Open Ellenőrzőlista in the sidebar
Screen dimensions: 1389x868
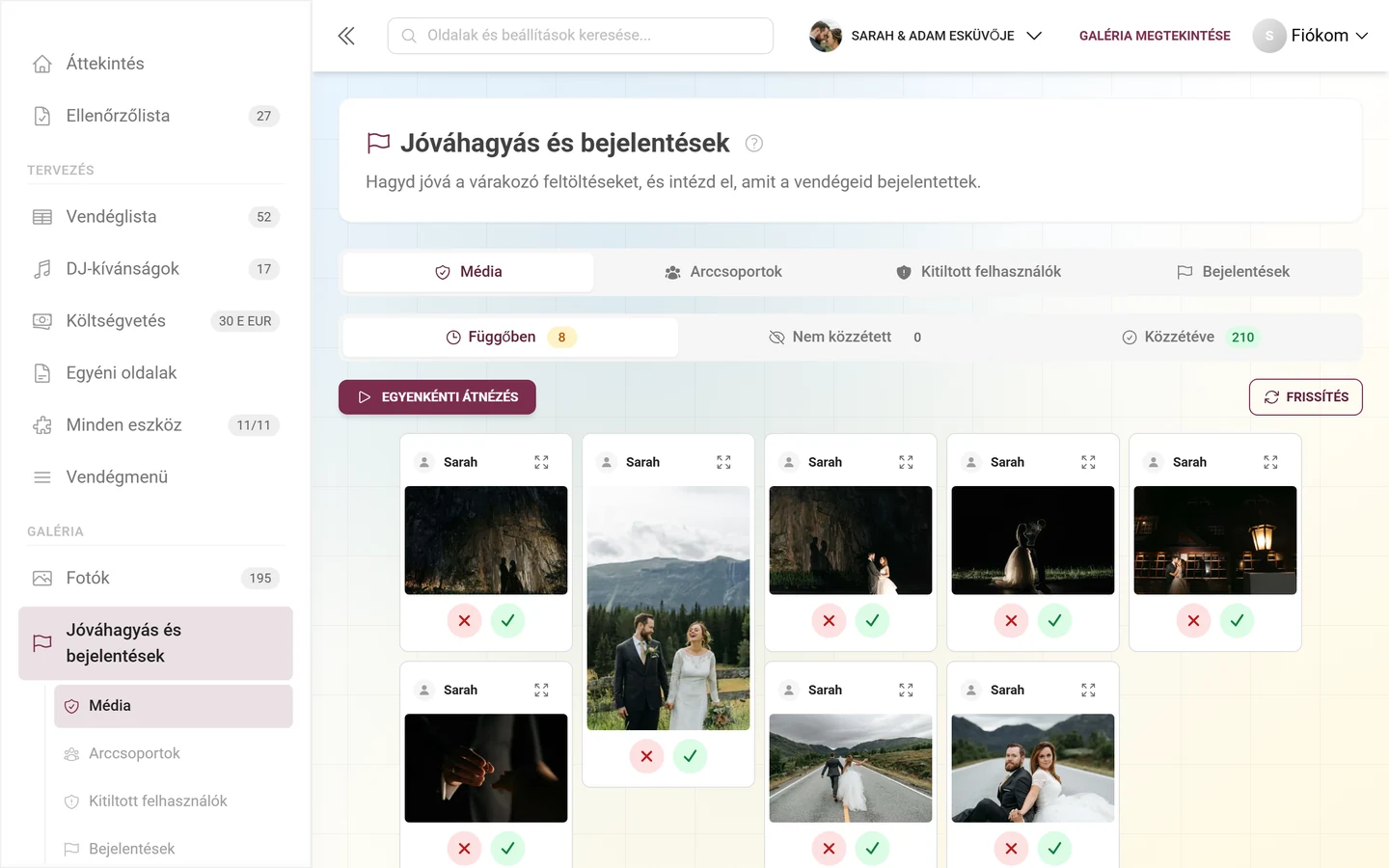click(155, 116)
